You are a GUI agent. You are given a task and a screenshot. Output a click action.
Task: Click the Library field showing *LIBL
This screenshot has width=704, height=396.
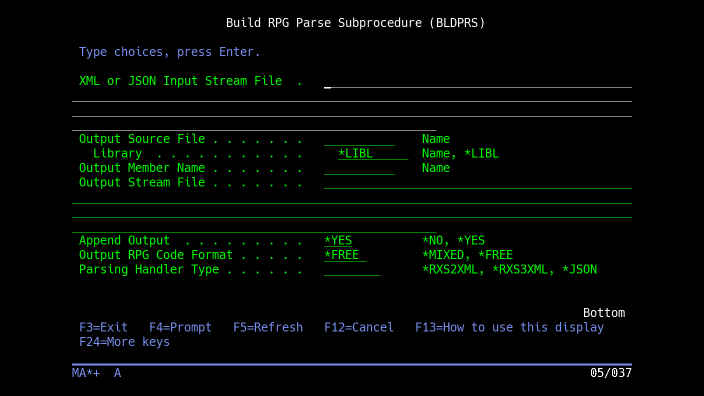373,154
